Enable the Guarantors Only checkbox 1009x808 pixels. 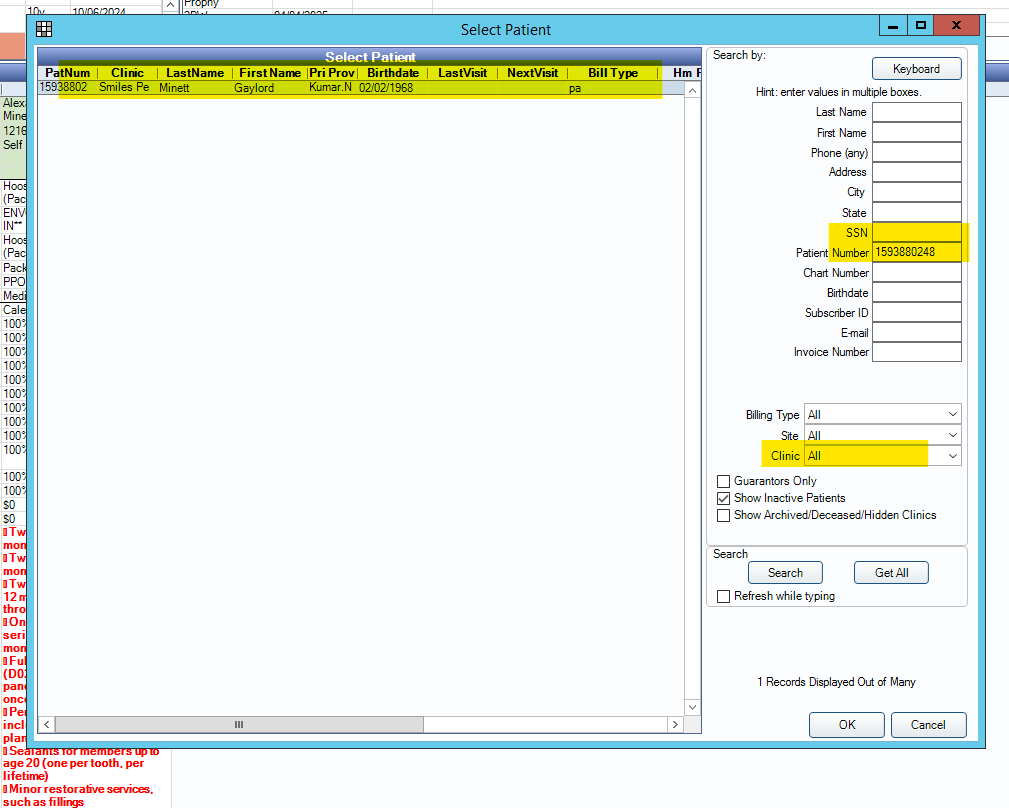tap(723, 481)
